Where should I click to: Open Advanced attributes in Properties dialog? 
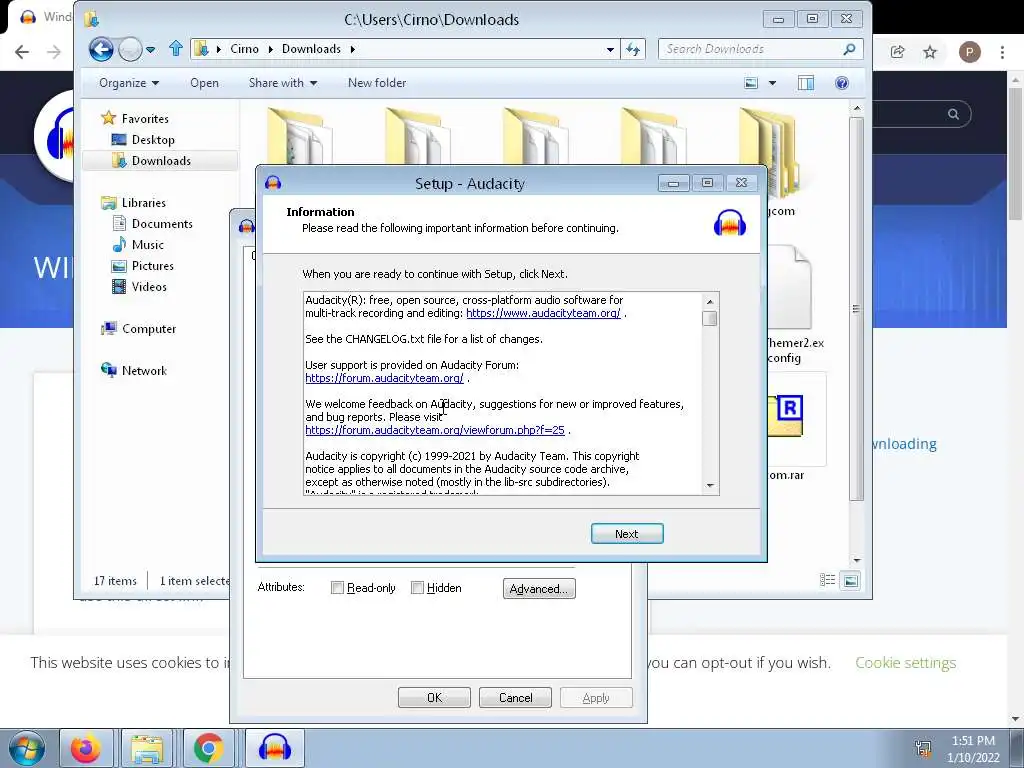point(539,588)
